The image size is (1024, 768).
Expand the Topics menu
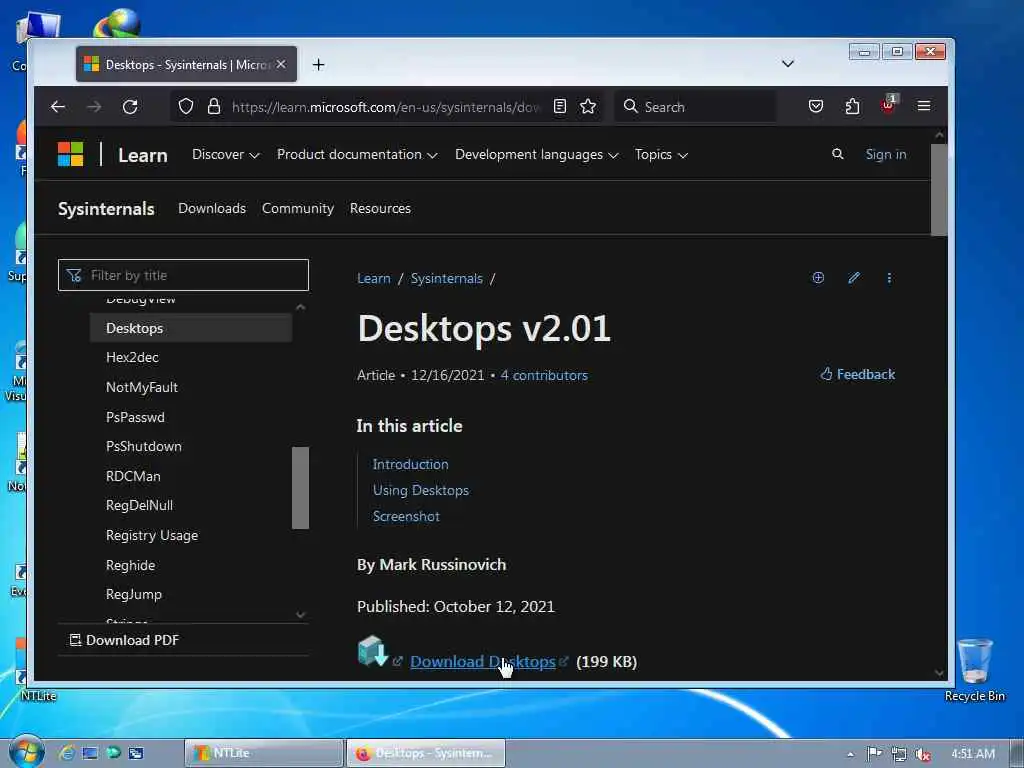pyautogui.click(x=661, y=155)
